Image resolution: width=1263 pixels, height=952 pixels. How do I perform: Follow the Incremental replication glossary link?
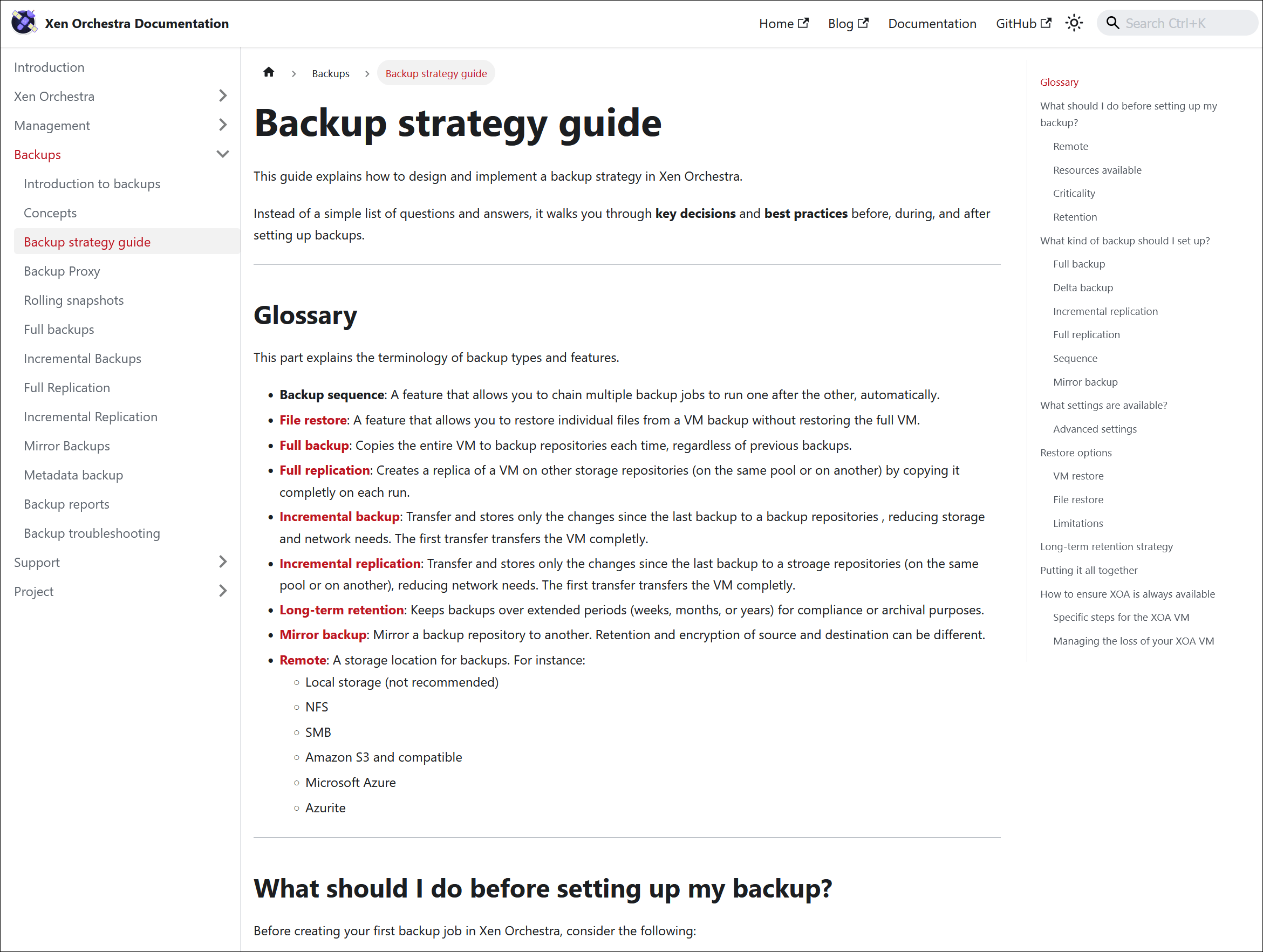350,563
